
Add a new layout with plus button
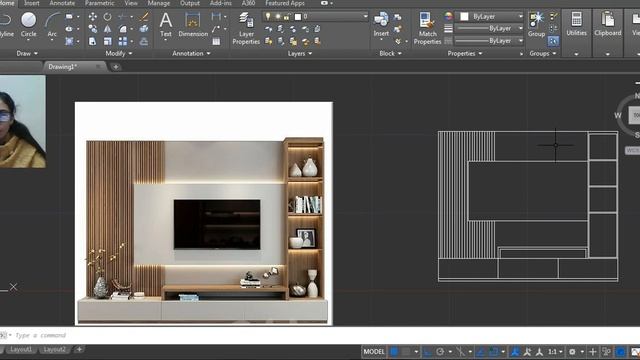79,349
